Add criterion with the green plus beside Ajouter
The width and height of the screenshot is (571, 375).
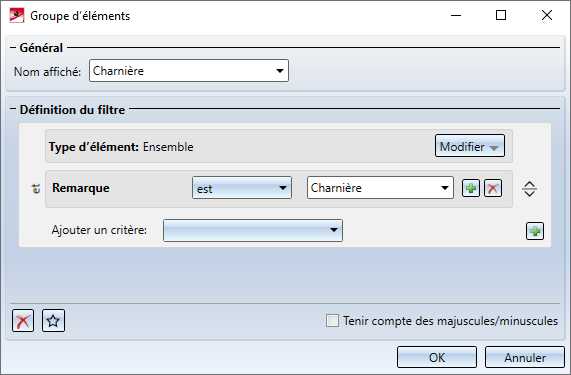535,231
